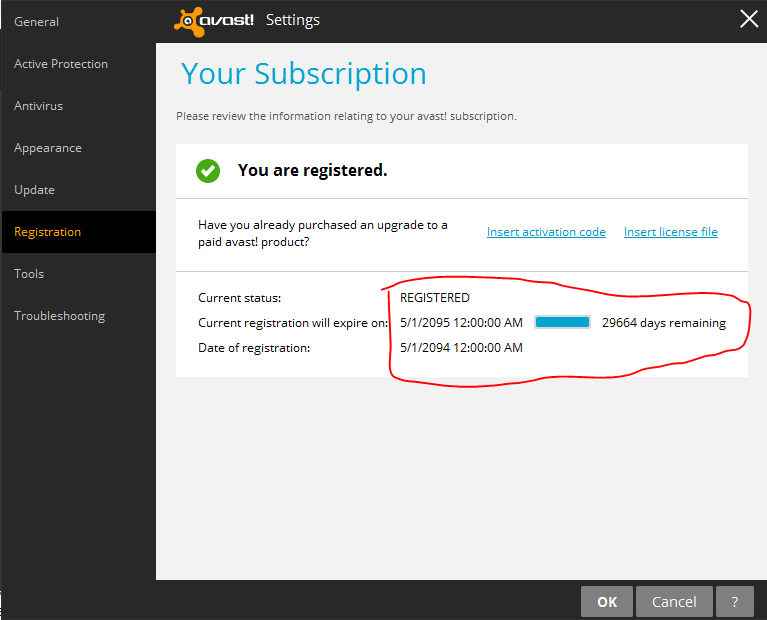Click the 'You are registered.' text
The height and width of the screenshot is (620, 767).
(313, 170)
